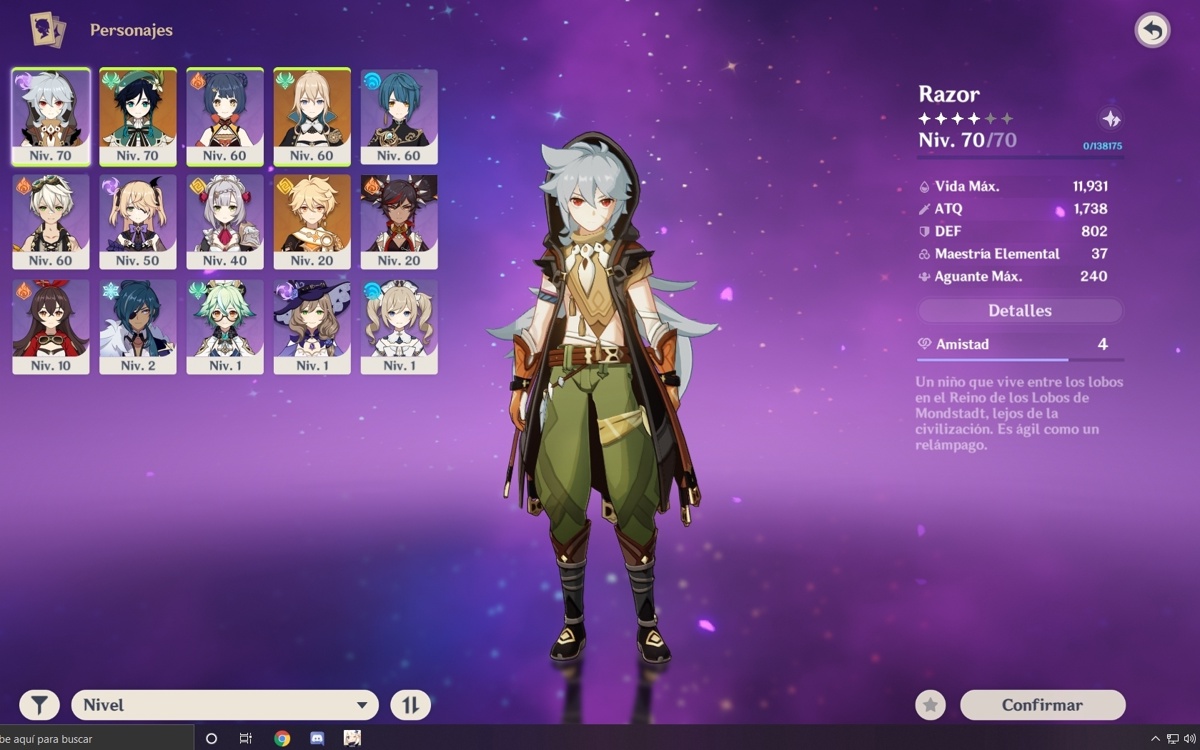1200x750 pixels.
Task: Open the Nivel sorting dropdown
Action: tap(225, 705)
